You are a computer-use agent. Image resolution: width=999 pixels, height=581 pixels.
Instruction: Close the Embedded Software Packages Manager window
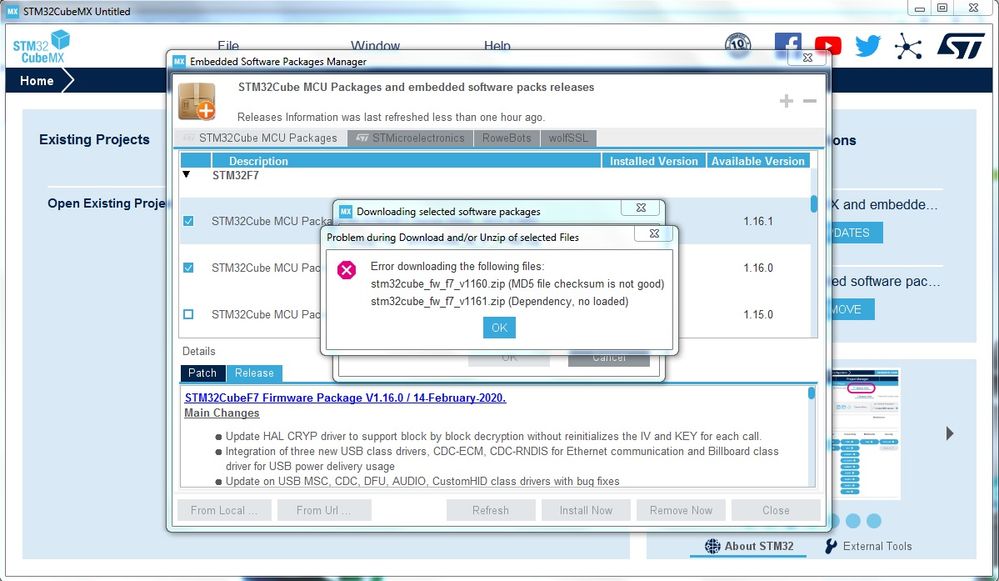pos(807,57)
